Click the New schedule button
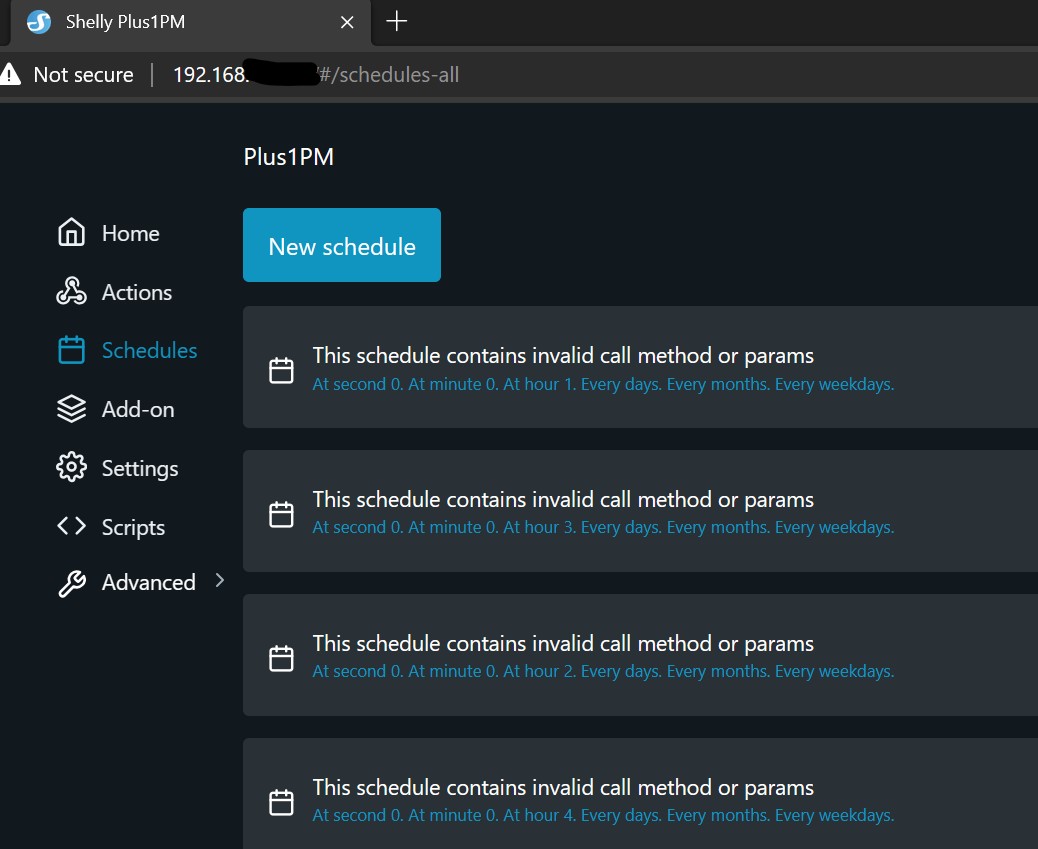 (342, 245)
